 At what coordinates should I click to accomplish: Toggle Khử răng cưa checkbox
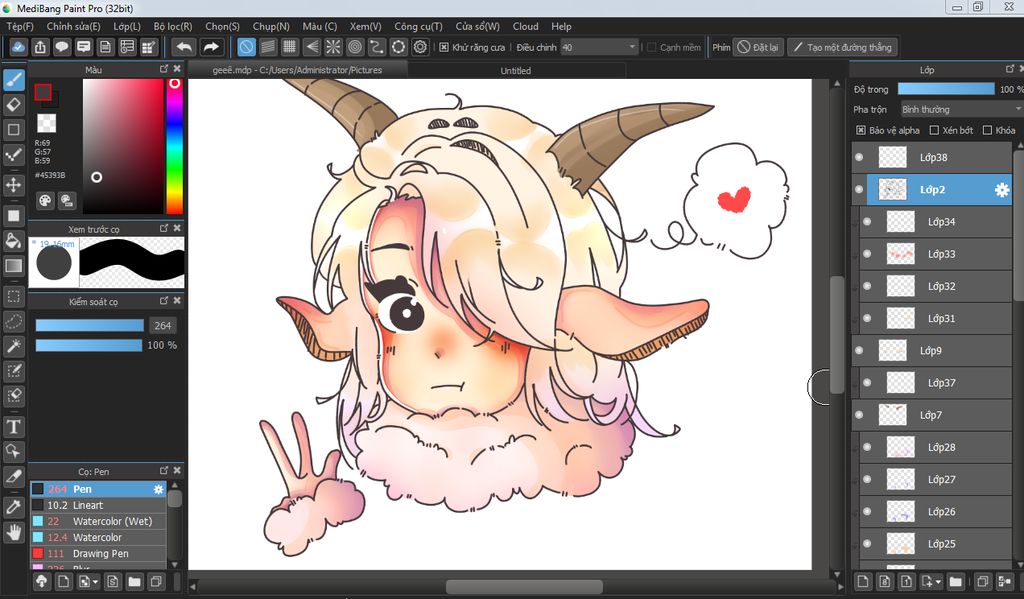[x=444, y=47]
